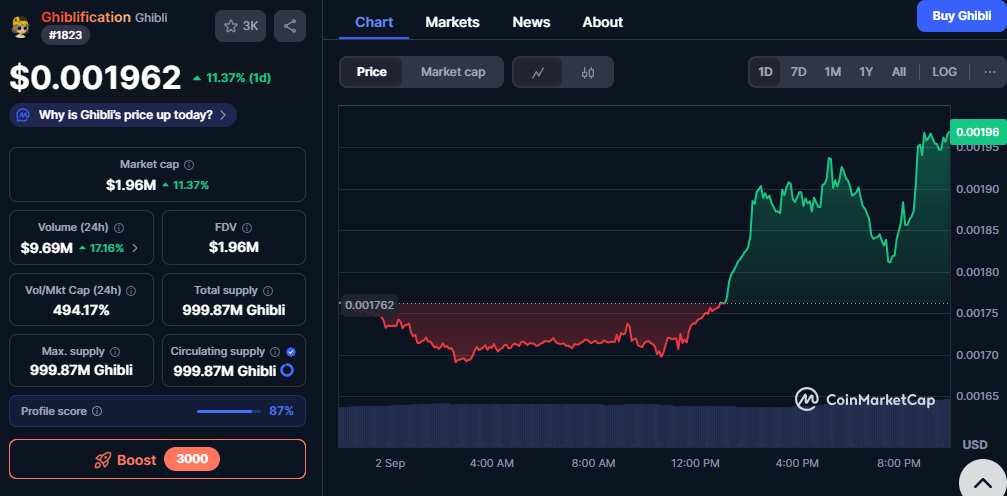
Task: Click the 2 Sep date axis label
Action: point(390,463)
